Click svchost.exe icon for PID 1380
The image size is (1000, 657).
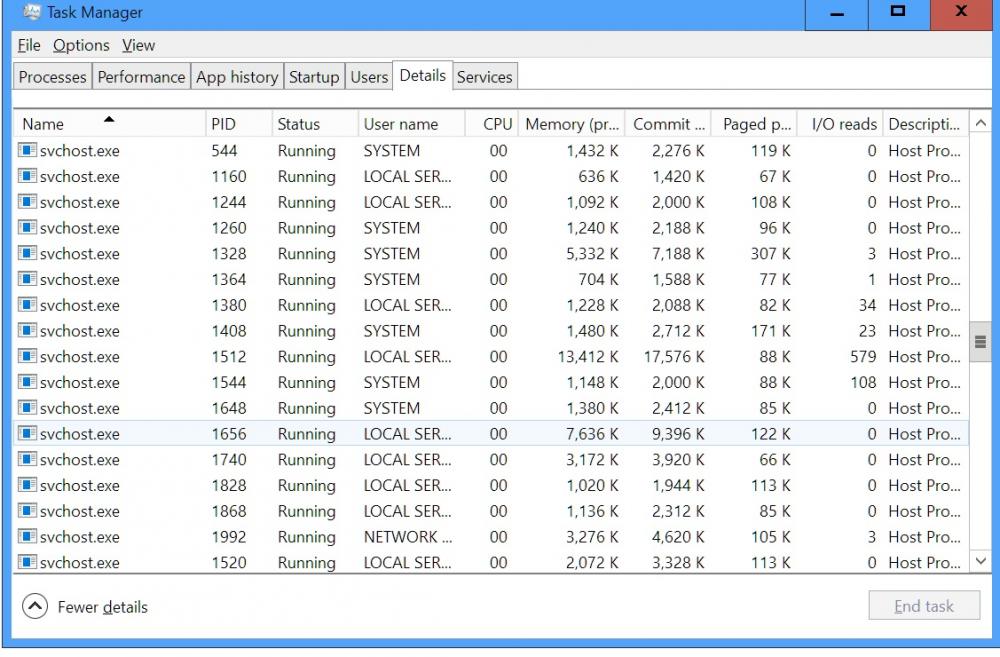[x=27, y=305]
